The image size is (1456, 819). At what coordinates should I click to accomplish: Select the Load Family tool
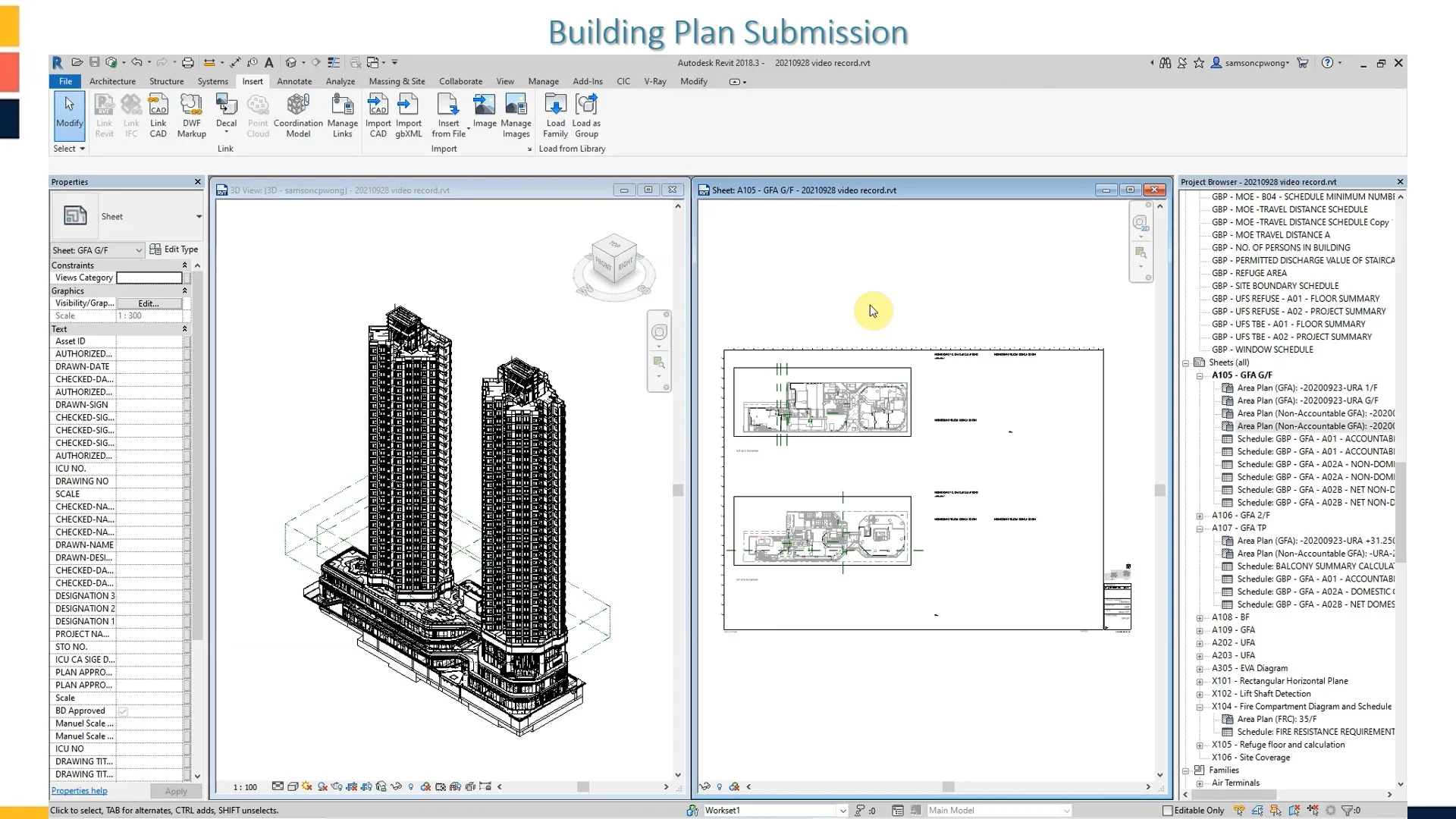[556, 114]
